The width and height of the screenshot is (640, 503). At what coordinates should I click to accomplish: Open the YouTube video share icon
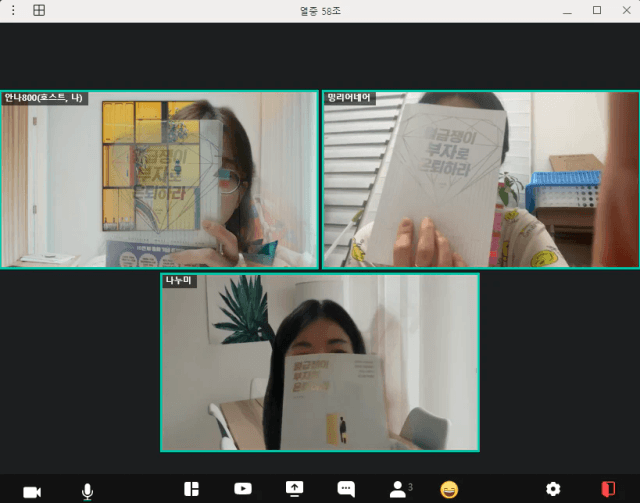[x=243, y=489]
